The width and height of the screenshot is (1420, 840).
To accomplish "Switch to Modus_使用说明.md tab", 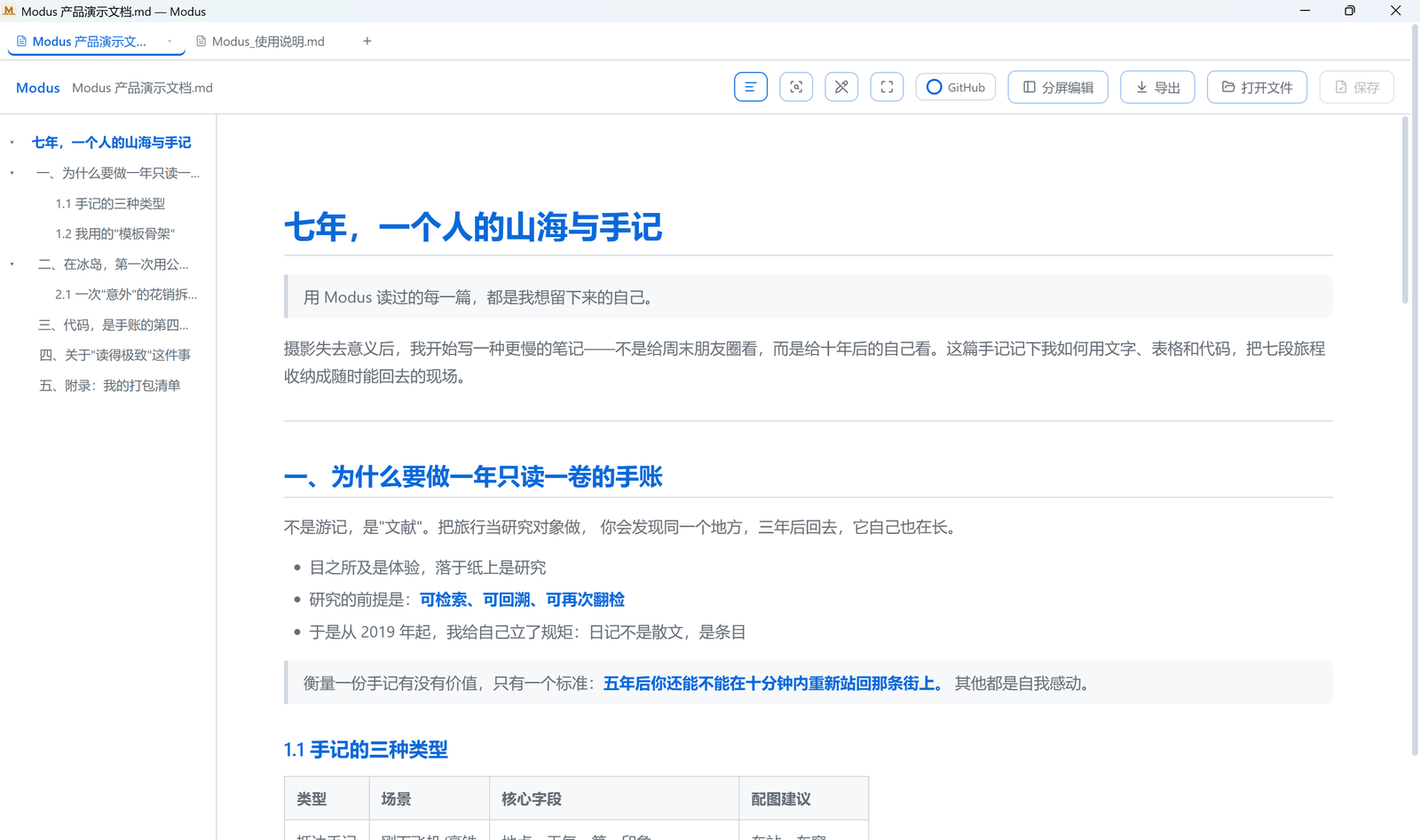I will (260, 41).
